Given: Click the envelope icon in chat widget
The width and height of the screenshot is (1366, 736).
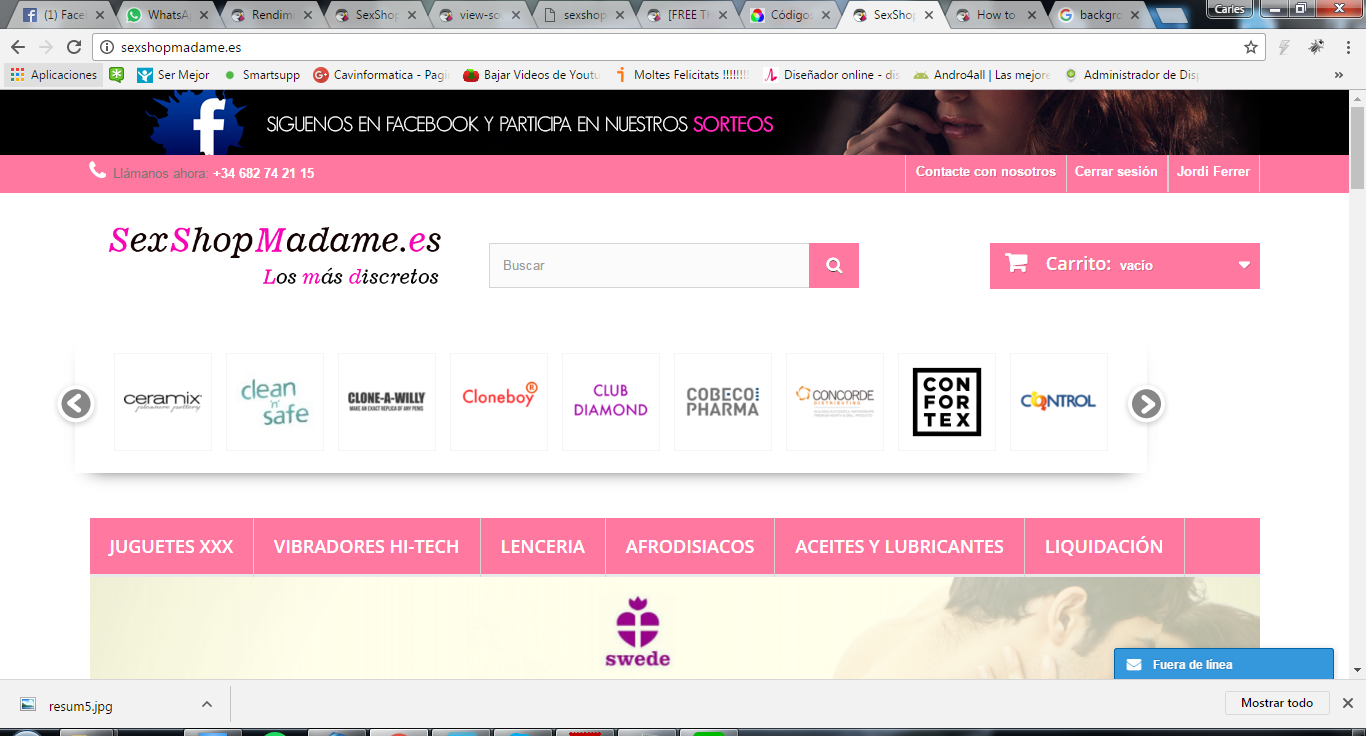Looking at the screenshot, I should [x=1134, y=664].
